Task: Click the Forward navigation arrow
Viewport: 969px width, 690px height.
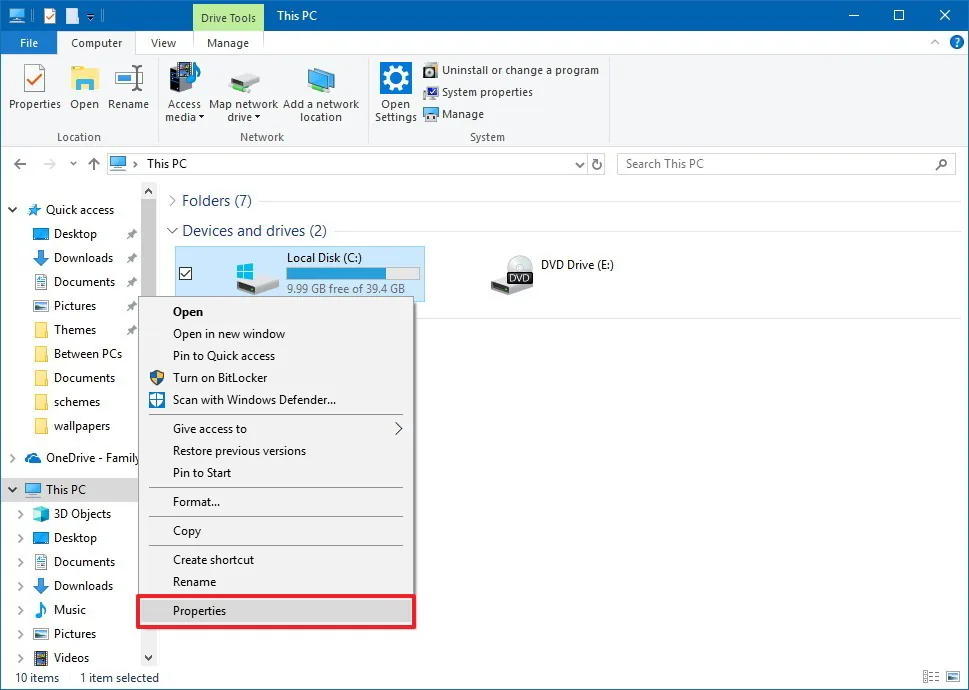Action: pos(49,164)
